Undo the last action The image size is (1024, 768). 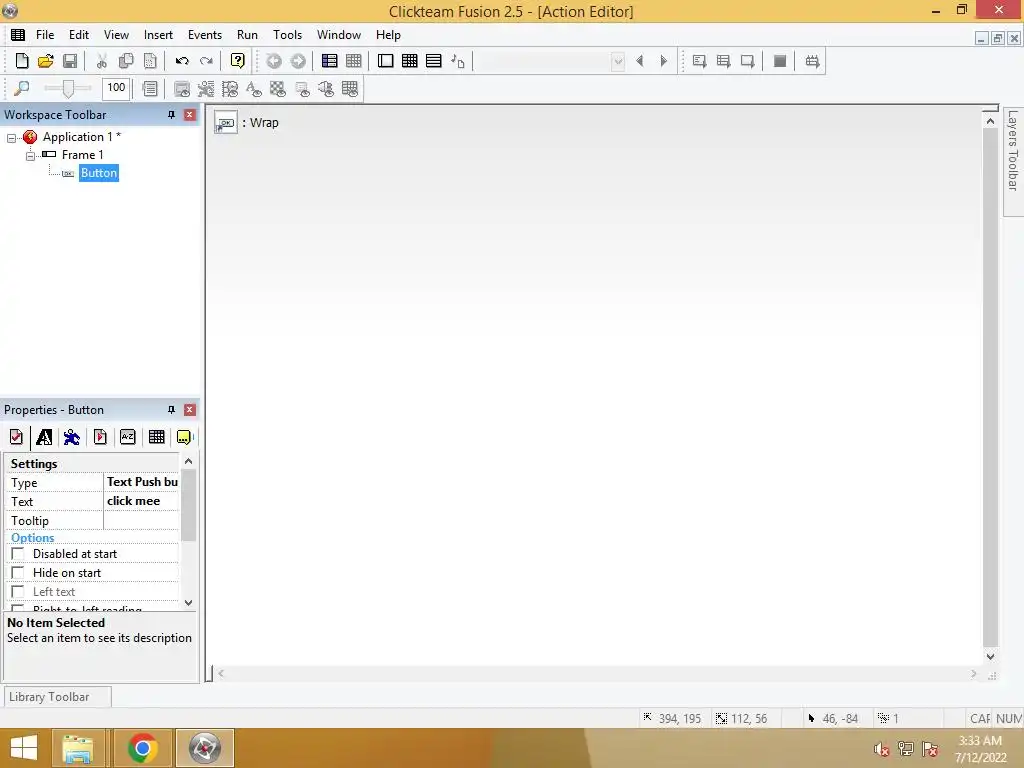coord(182,61)
